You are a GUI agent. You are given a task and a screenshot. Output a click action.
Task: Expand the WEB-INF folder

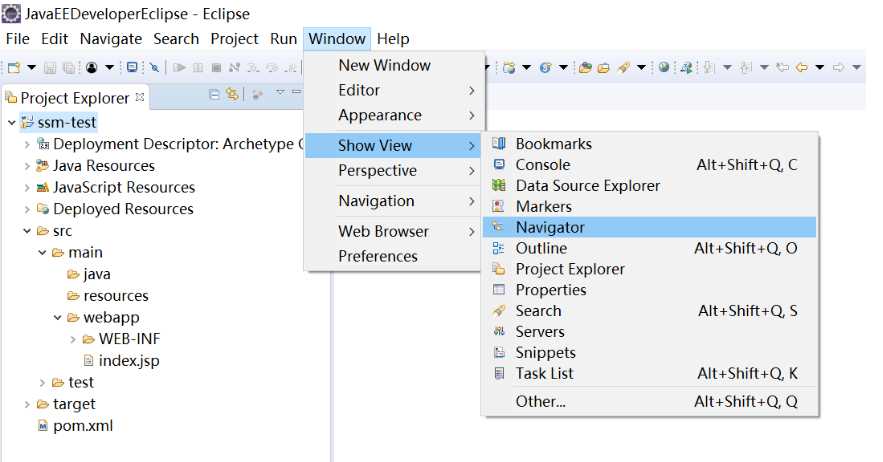click(x=73, y=340)
